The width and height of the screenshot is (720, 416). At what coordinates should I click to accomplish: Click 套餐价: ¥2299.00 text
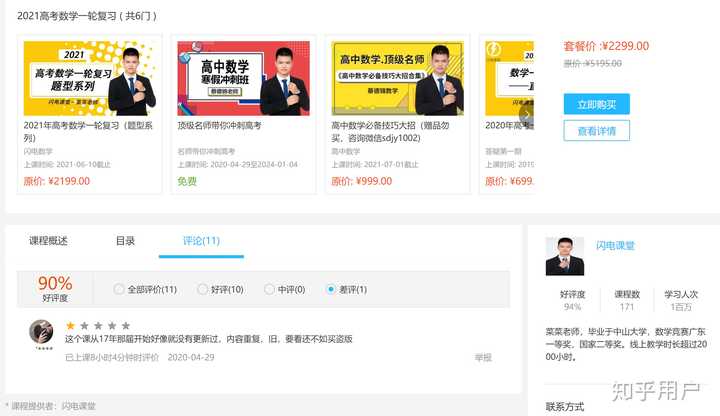(606, 46)
